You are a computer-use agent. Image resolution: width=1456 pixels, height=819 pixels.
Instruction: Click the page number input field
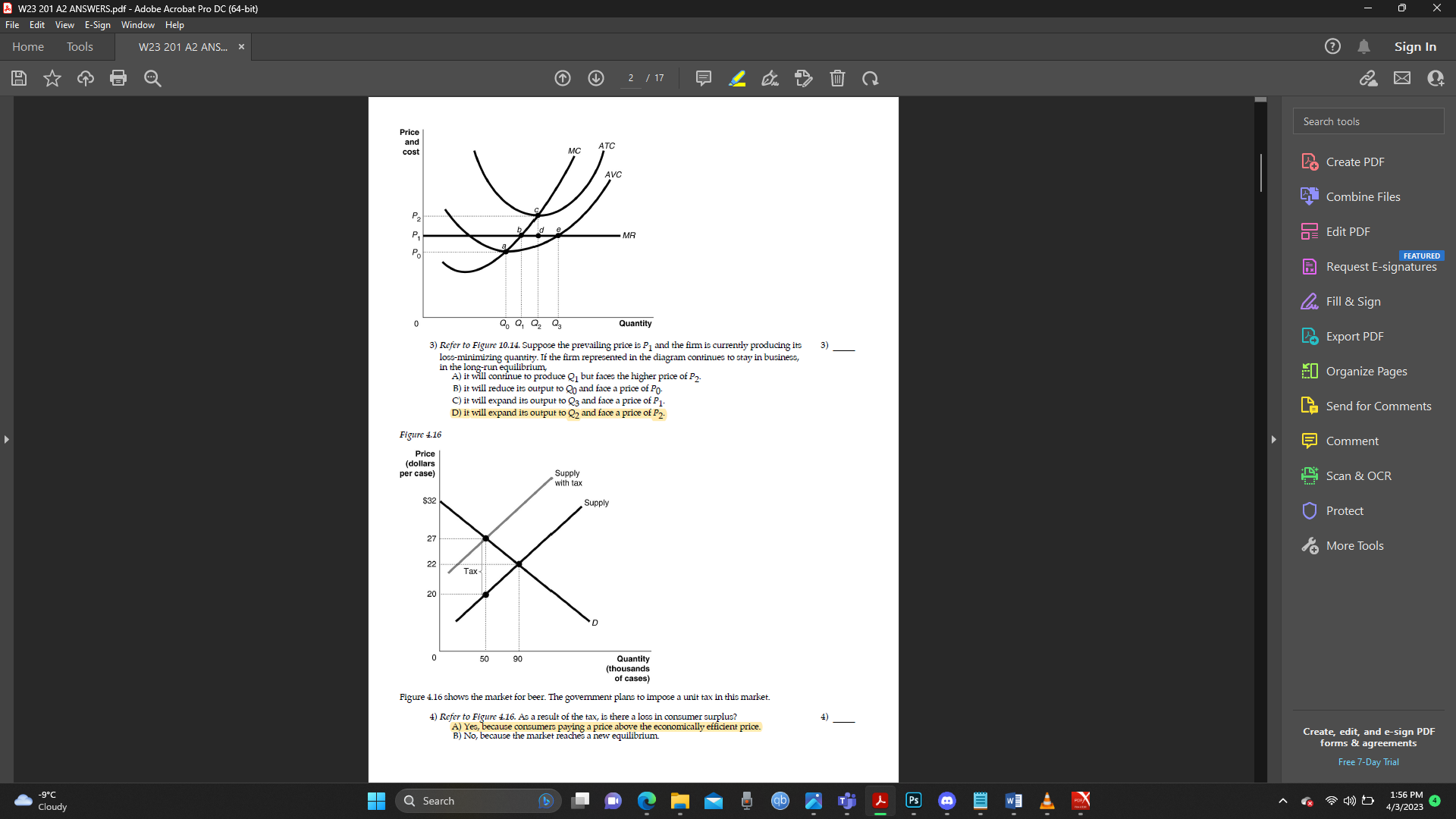pyautogui.click(x=631, y=77)
